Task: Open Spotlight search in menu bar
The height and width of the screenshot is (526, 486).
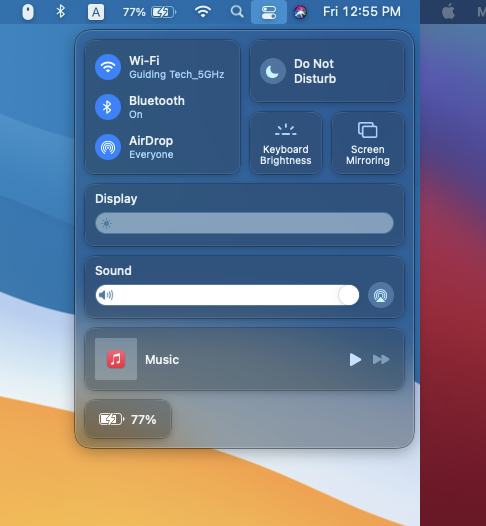Action: pyautogui.click(x=237, y=12)
